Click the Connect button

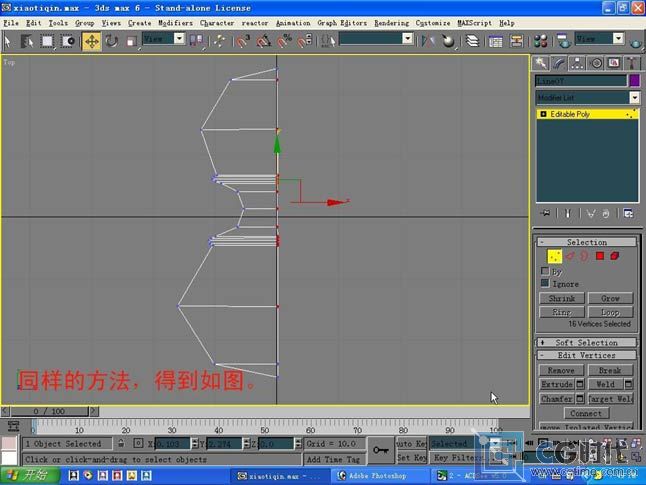[x=586, y=413]
